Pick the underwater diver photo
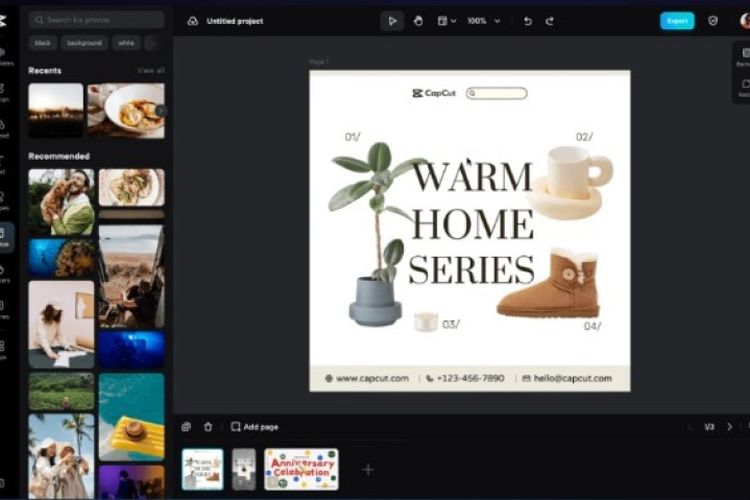Screen dimensions: 750x500 tap(61, 258)
